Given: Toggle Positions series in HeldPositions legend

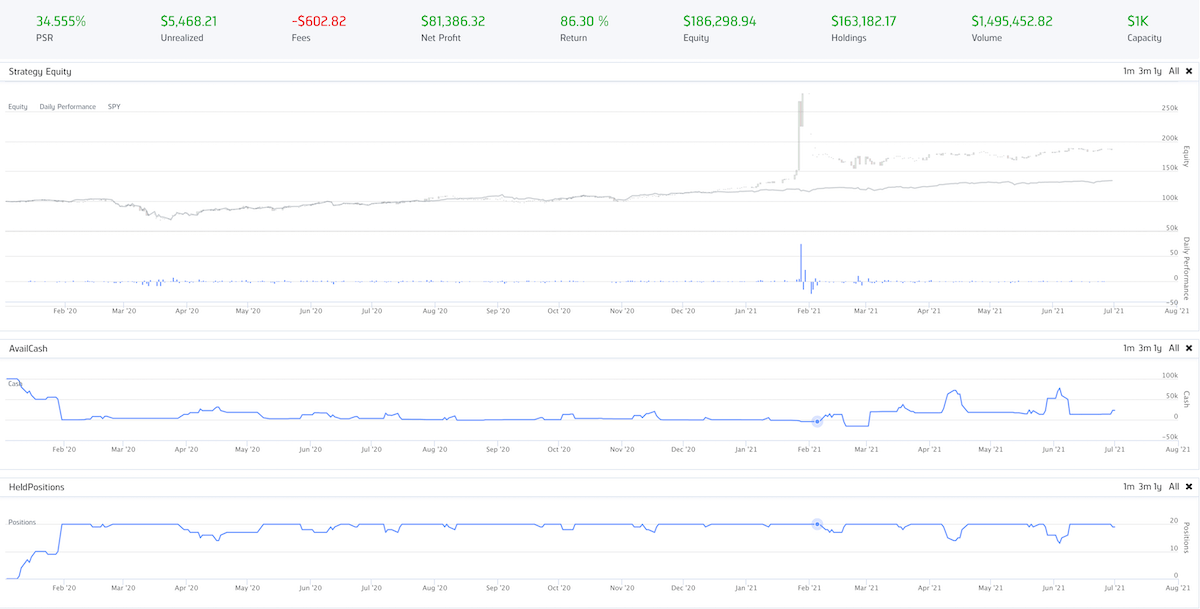Looking at the screenshot, I should click(x=22, y=521).
